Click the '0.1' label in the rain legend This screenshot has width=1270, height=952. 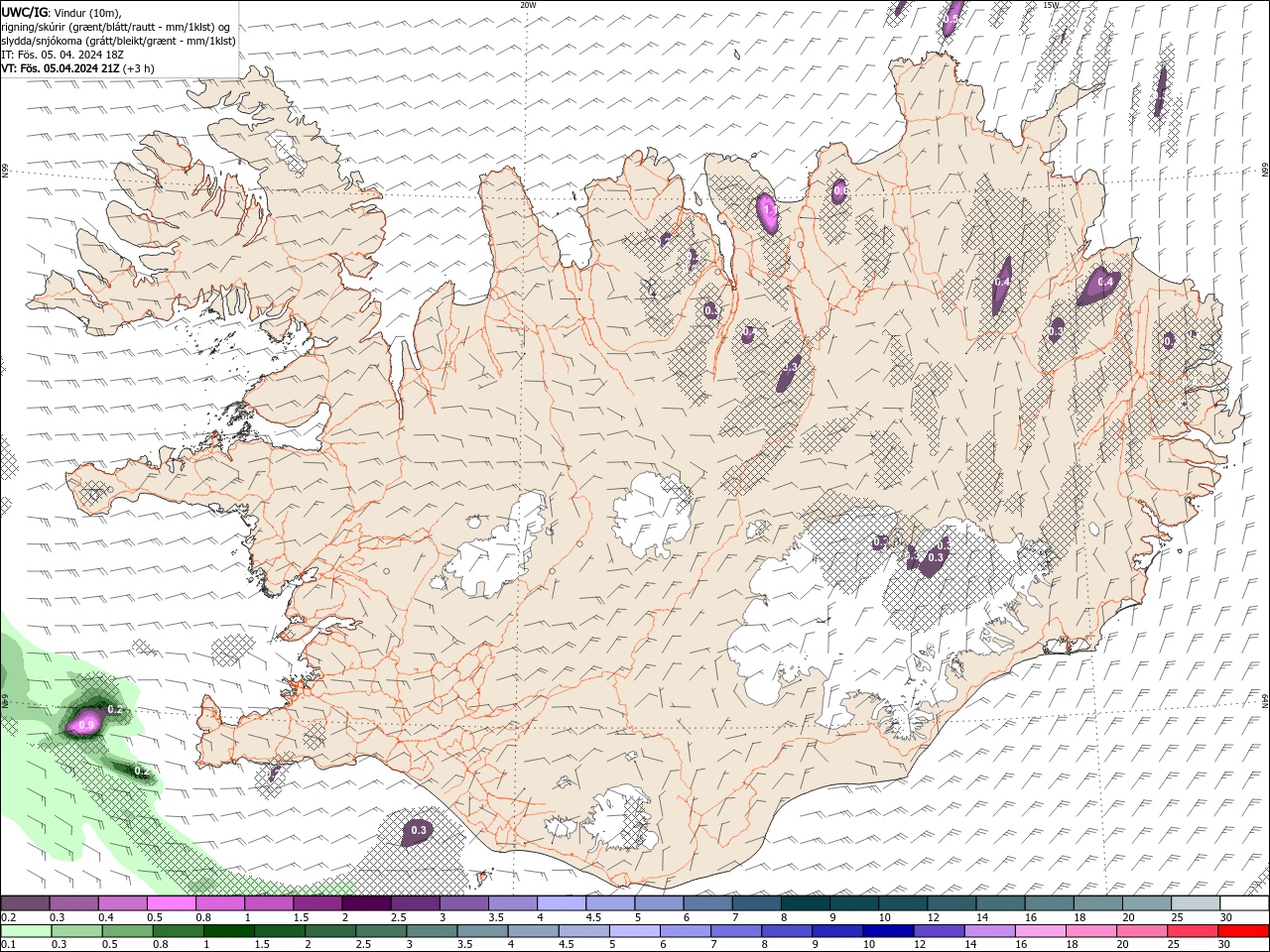tap(8, 944)
